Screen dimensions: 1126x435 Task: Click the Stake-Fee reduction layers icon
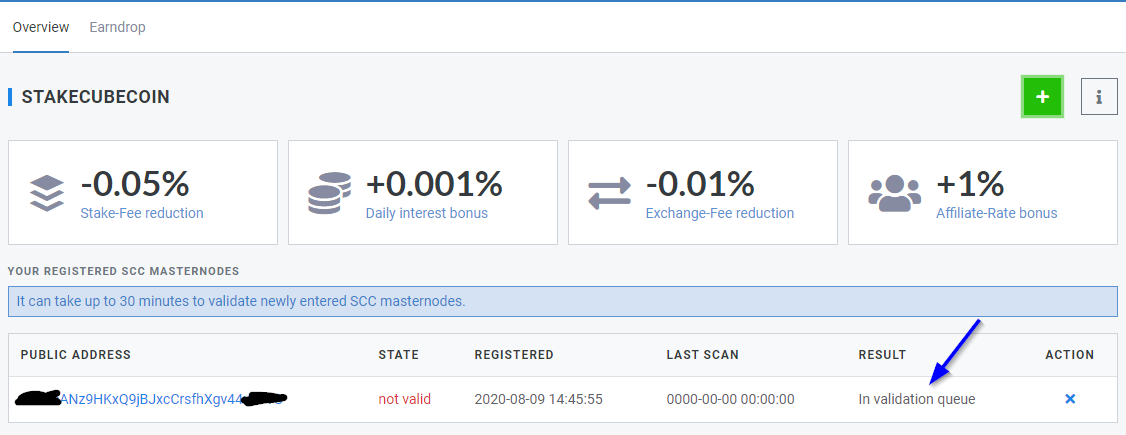(47, 193)
